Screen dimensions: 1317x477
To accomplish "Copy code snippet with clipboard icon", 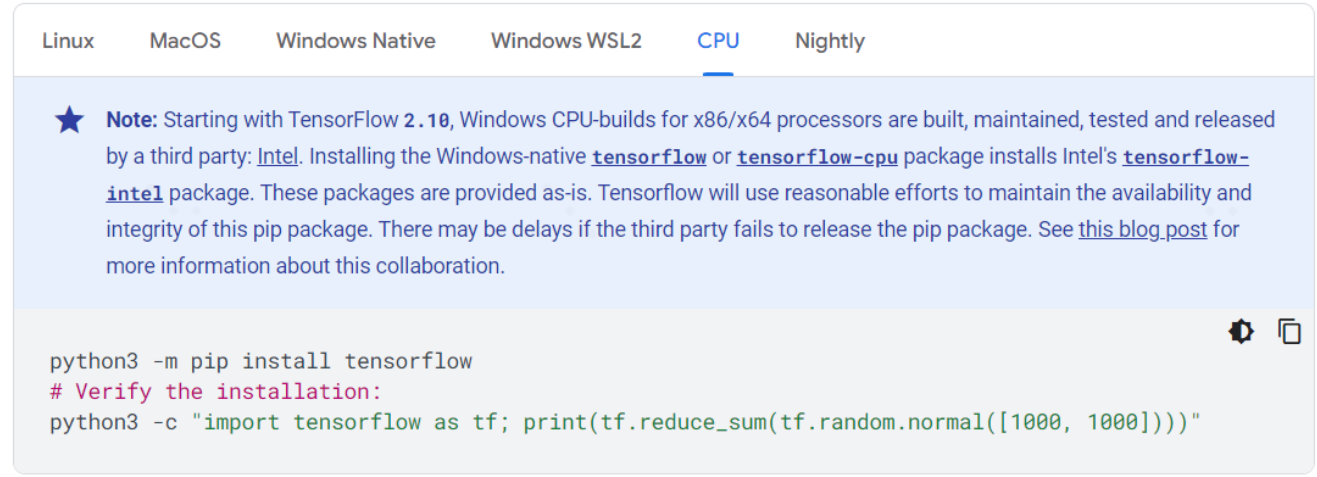I will (x=1289, y=331).
